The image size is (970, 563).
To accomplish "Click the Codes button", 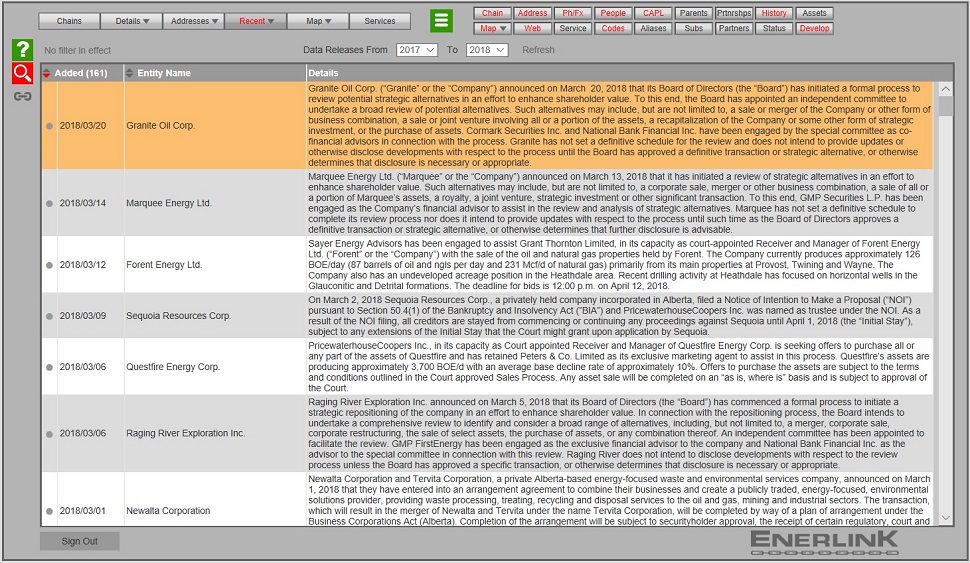I will tap(613, 28).
